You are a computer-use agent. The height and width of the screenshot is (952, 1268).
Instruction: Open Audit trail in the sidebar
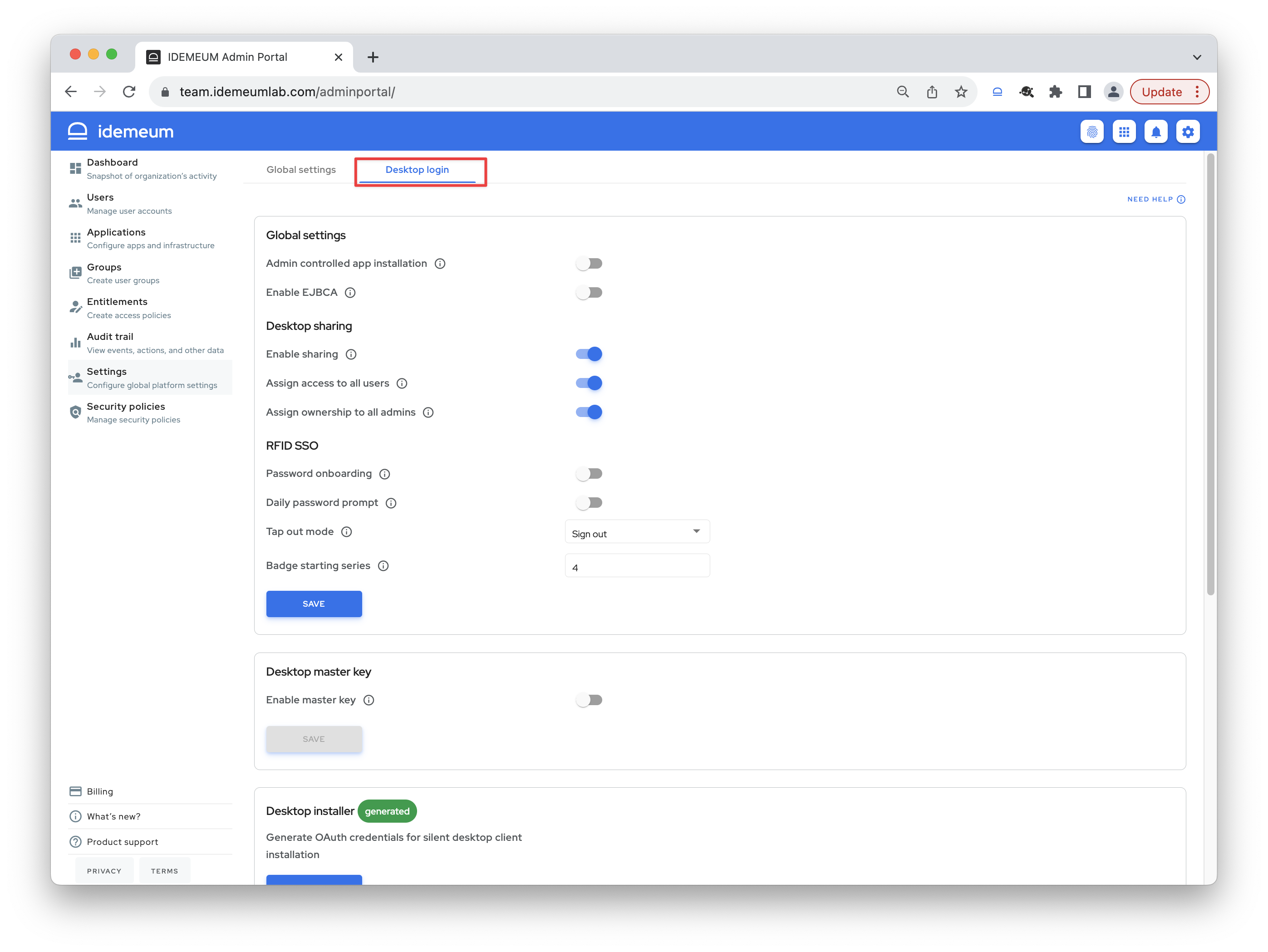click(x=150, y=343)
